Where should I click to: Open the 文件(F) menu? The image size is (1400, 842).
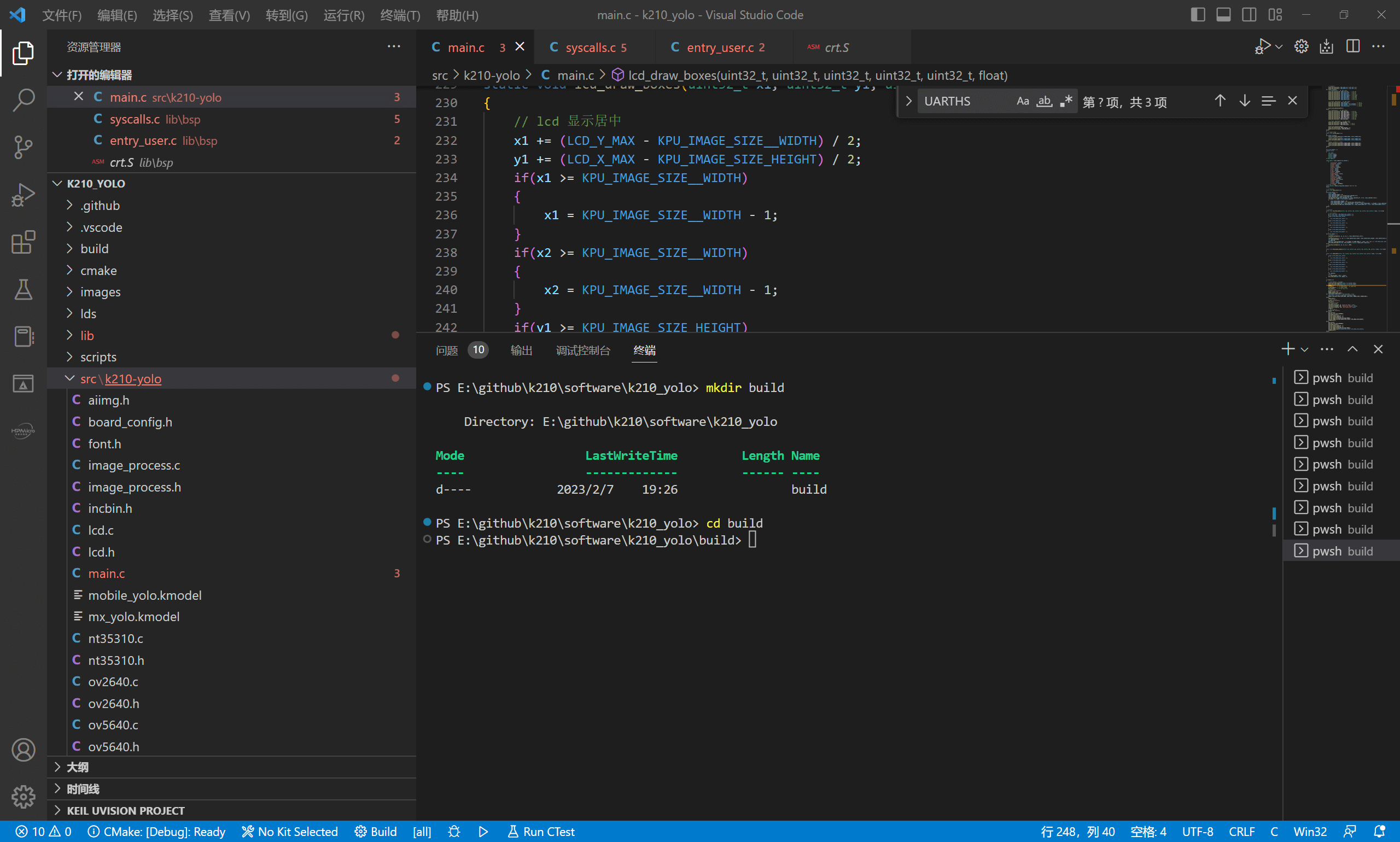(x=62, y=15)
